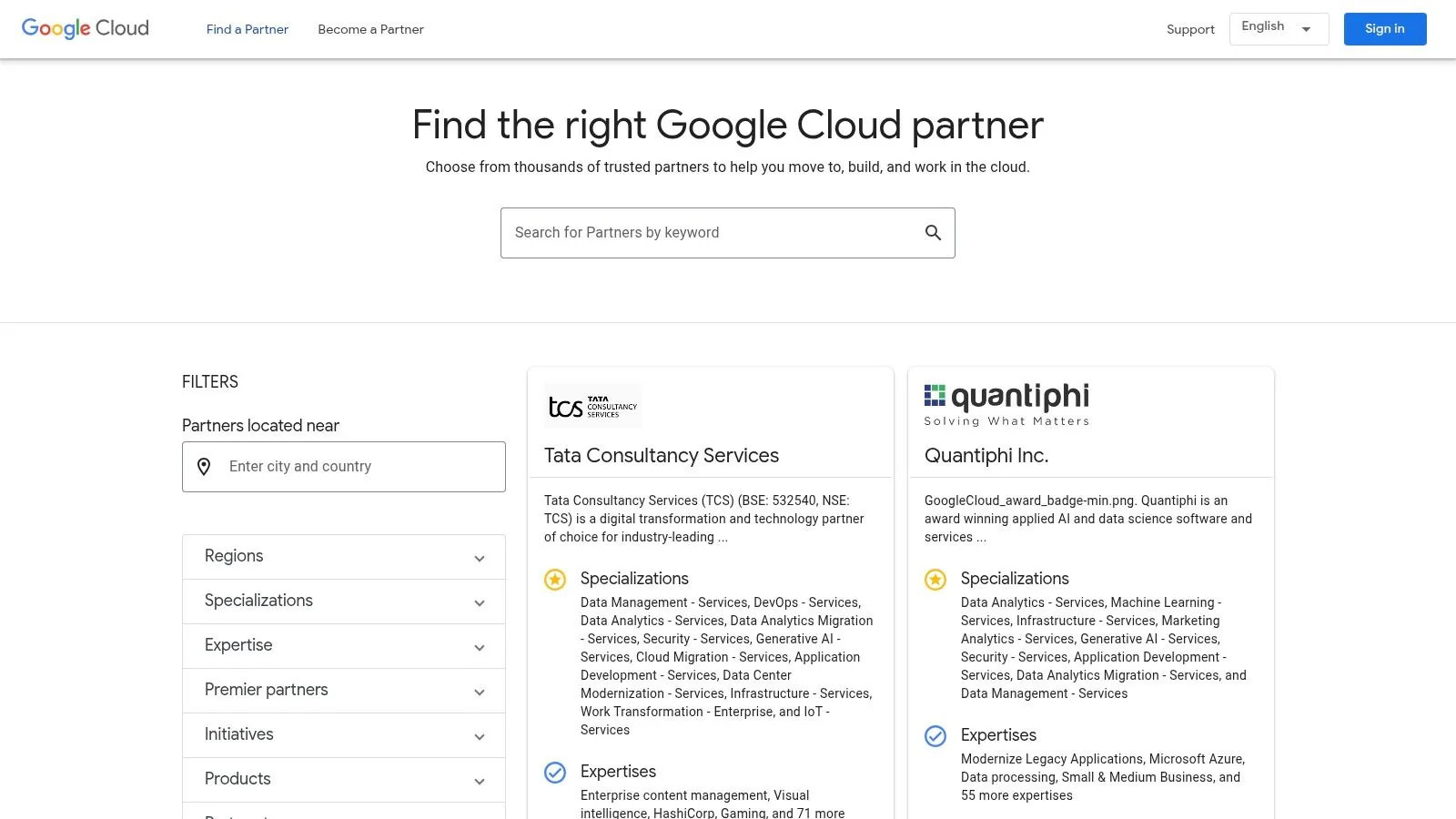This screenshot has height=819, width=1456.
Task: Click the search magnifier icon
Action: [x=933, y=232]
